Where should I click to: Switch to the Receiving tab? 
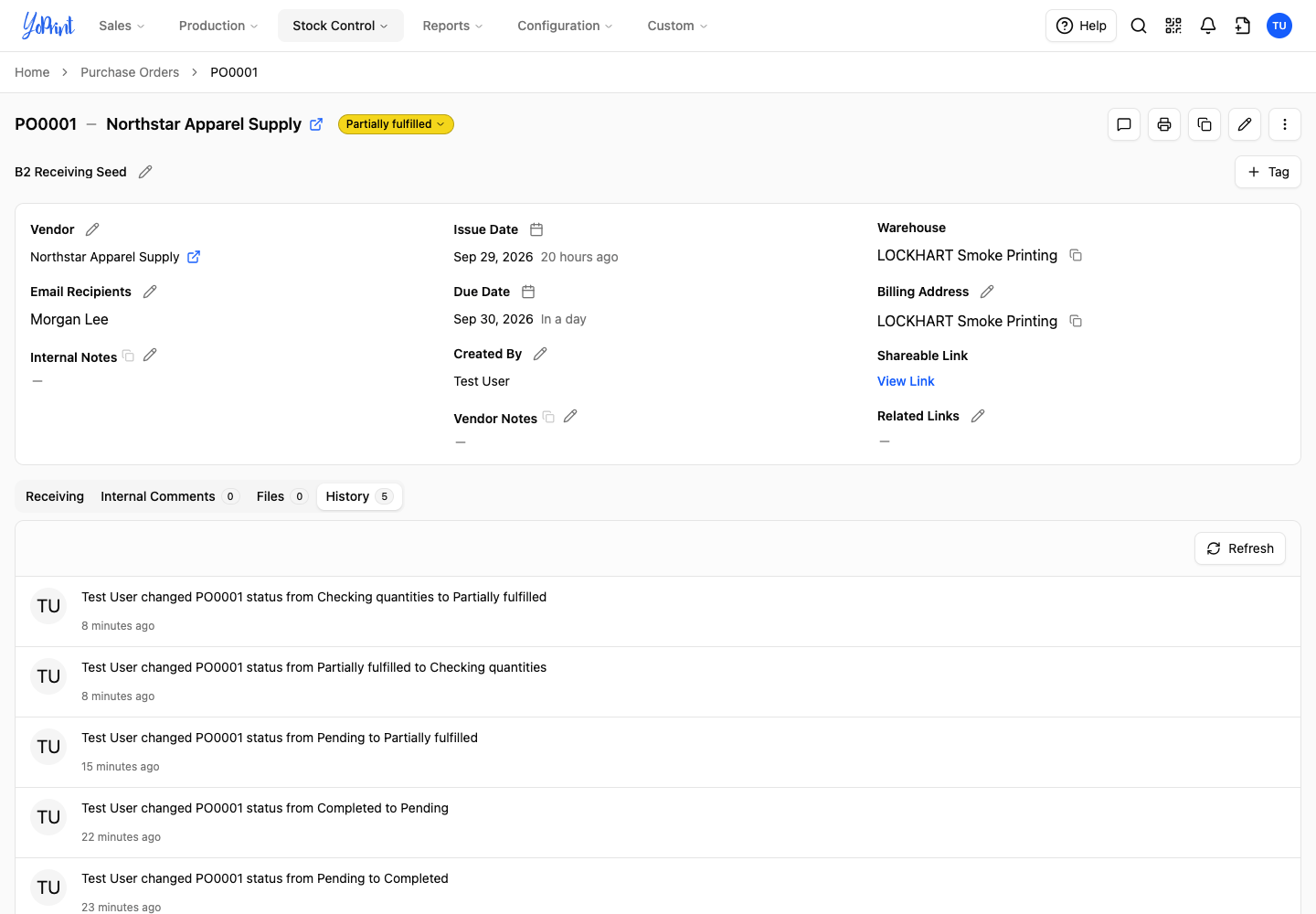coord(55,496)
